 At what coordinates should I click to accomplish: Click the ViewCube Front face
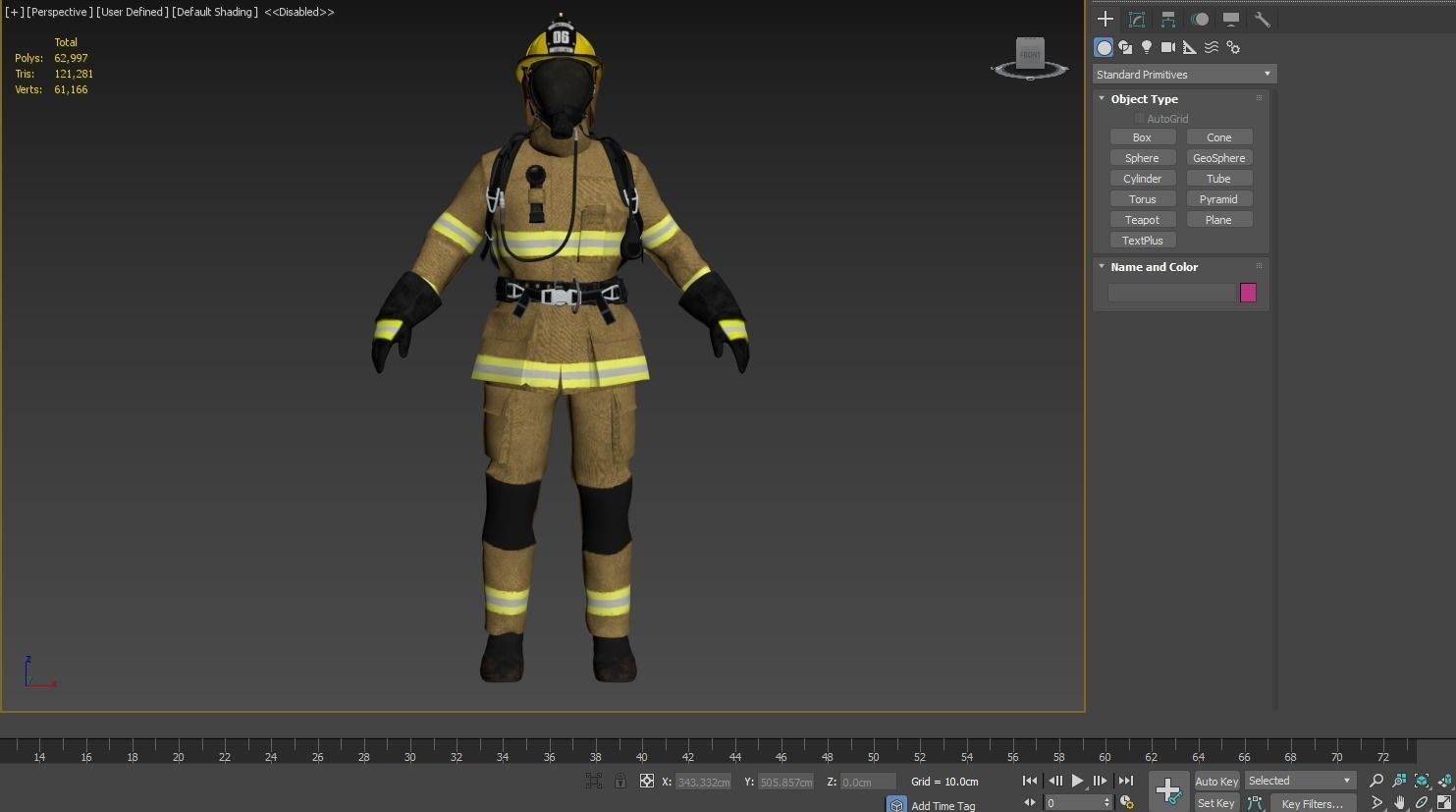pyautogui.click(x=1030, y=54)
